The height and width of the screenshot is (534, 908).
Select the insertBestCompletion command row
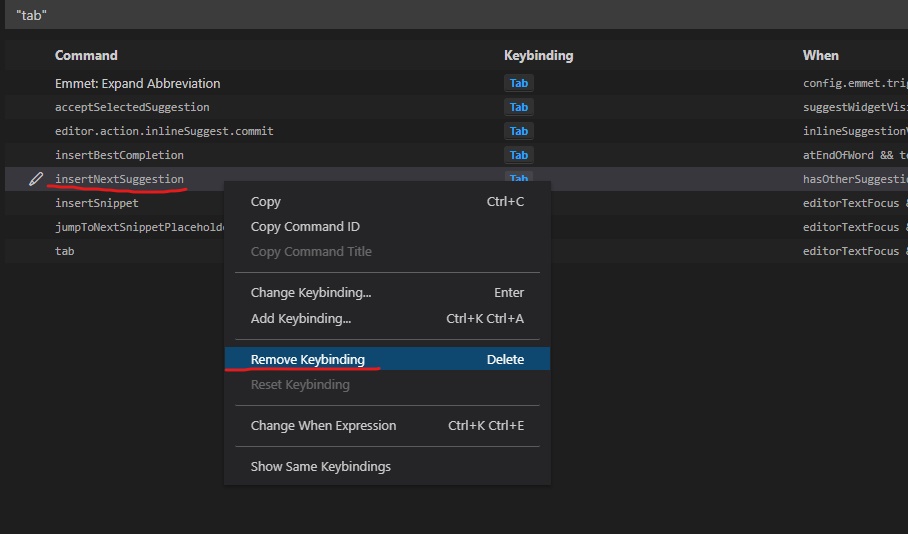pyautogui.click(x=456, y=155)
